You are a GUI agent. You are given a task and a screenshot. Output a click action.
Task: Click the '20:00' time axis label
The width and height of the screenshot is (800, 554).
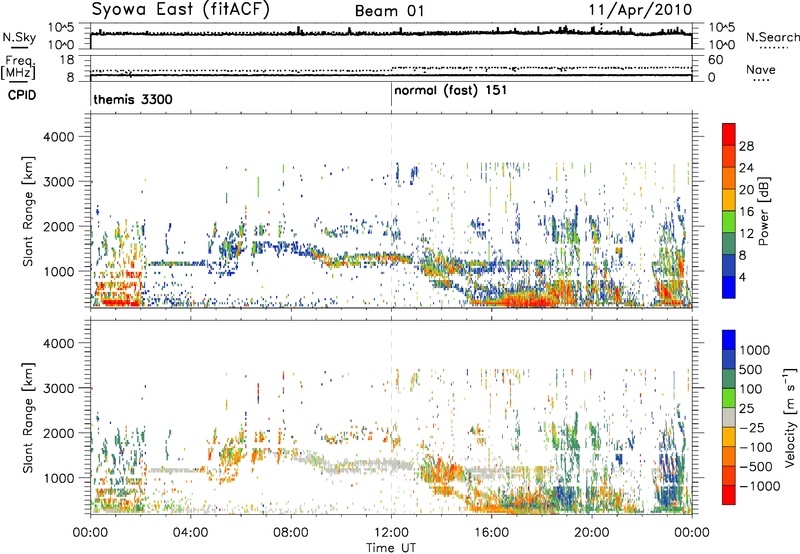click(591, 533)
